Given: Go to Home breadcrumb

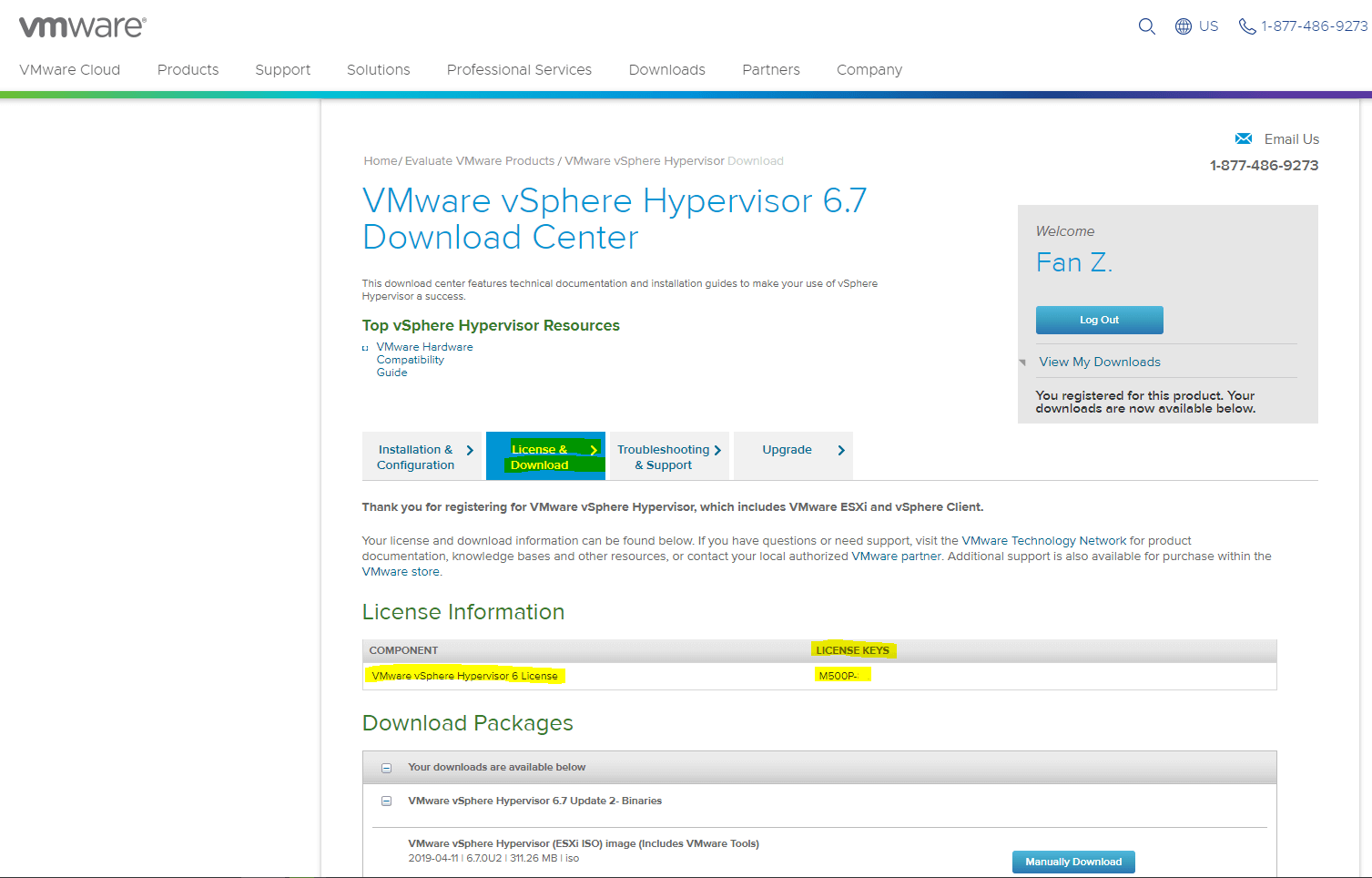Looking at the screenshot, I should point(381,161).
